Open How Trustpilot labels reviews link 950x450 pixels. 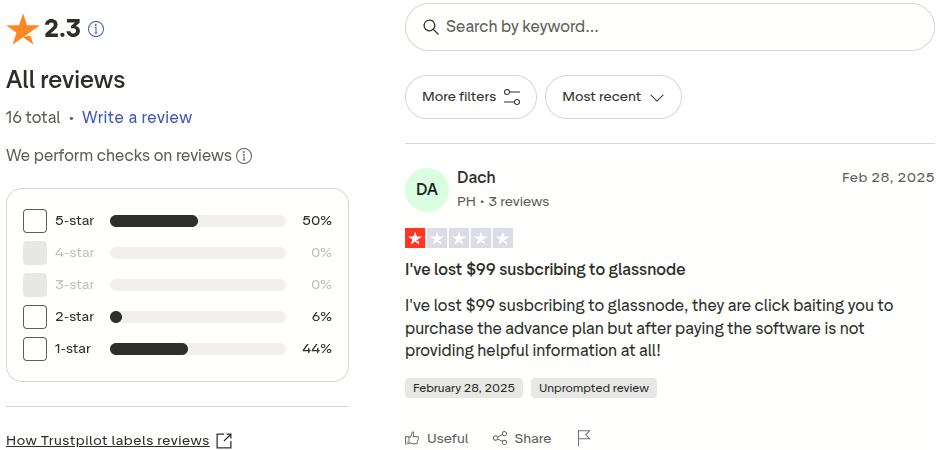click(108, 441)
